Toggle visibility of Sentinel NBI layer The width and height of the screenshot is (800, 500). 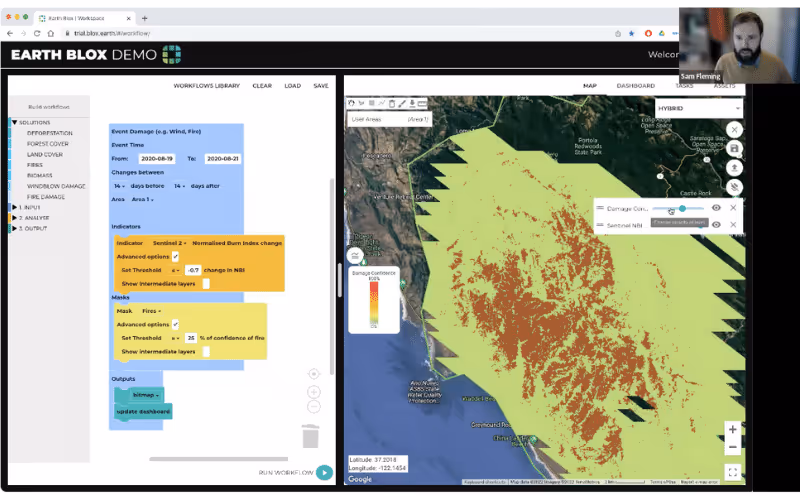[716, 224]
